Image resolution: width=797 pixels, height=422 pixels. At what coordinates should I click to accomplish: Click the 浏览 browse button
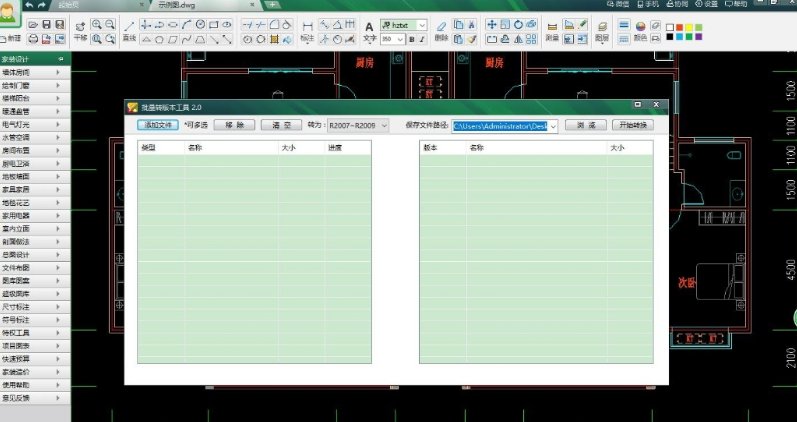point(585,126)
